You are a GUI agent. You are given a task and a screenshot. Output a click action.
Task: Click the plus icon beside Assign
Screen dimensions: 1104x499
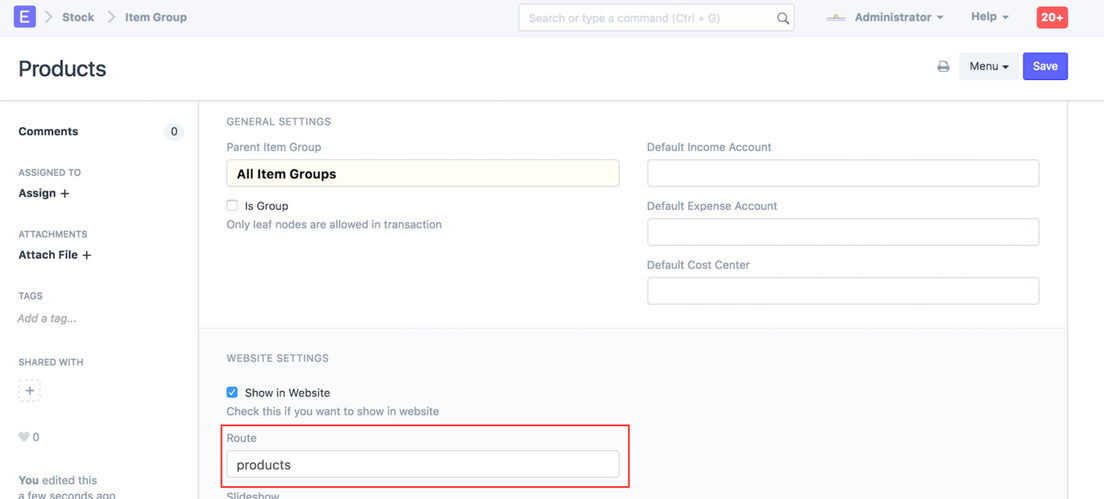[x=65, y=194]
